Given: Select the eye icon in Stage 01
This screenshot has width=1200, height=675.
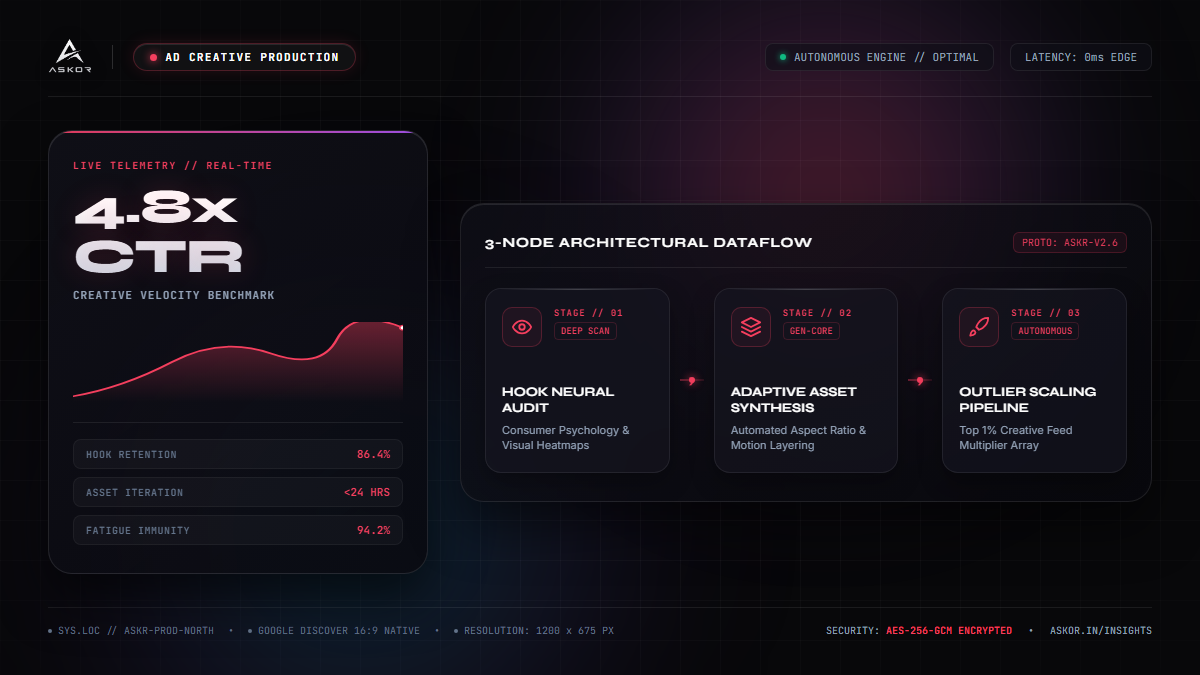Looking at the screenshot, I should 522,327.
